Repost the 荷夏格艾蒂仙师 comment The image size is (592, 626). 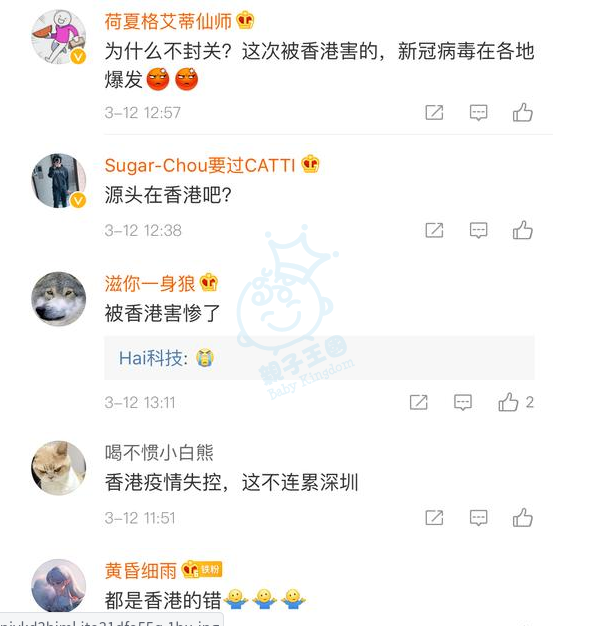pos(434,113)
